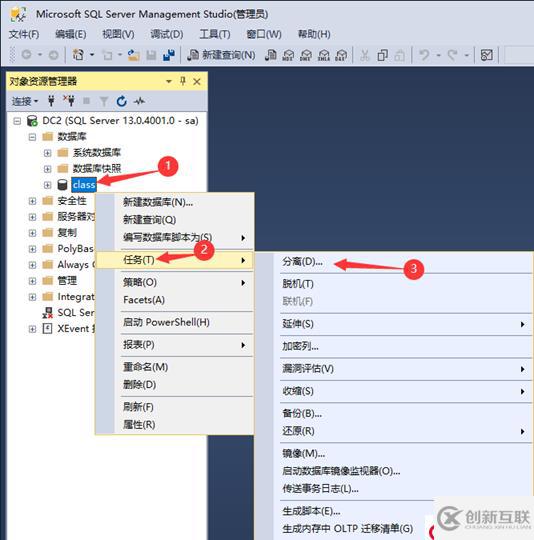Click the undo arrow toolbar icon

pos(424,55)
